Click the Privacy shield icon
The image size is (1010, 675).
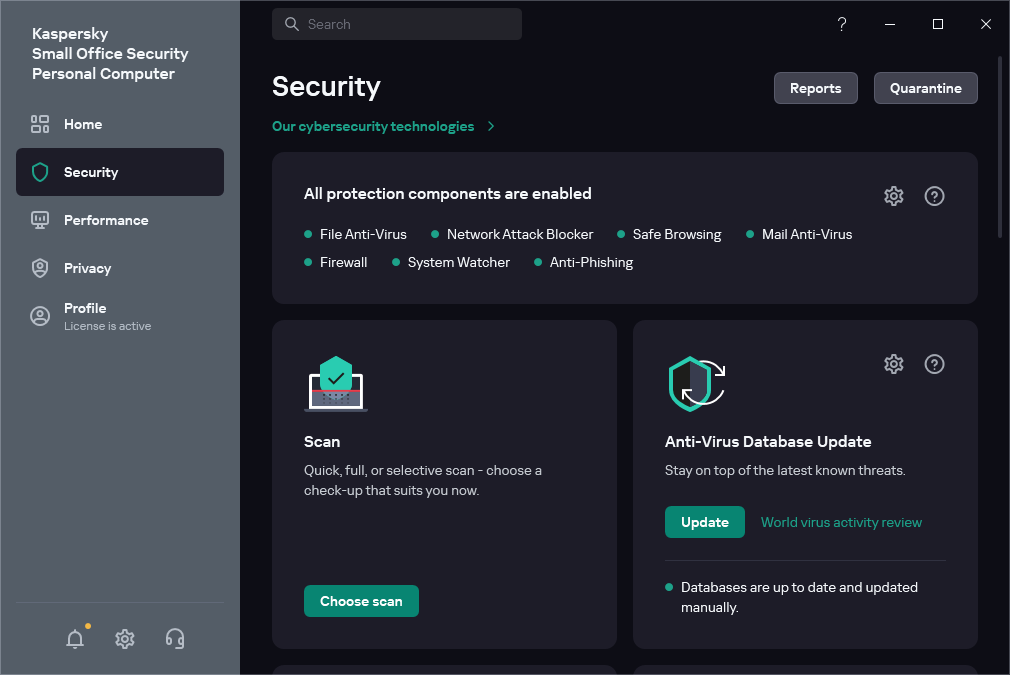tap(40, 268)
